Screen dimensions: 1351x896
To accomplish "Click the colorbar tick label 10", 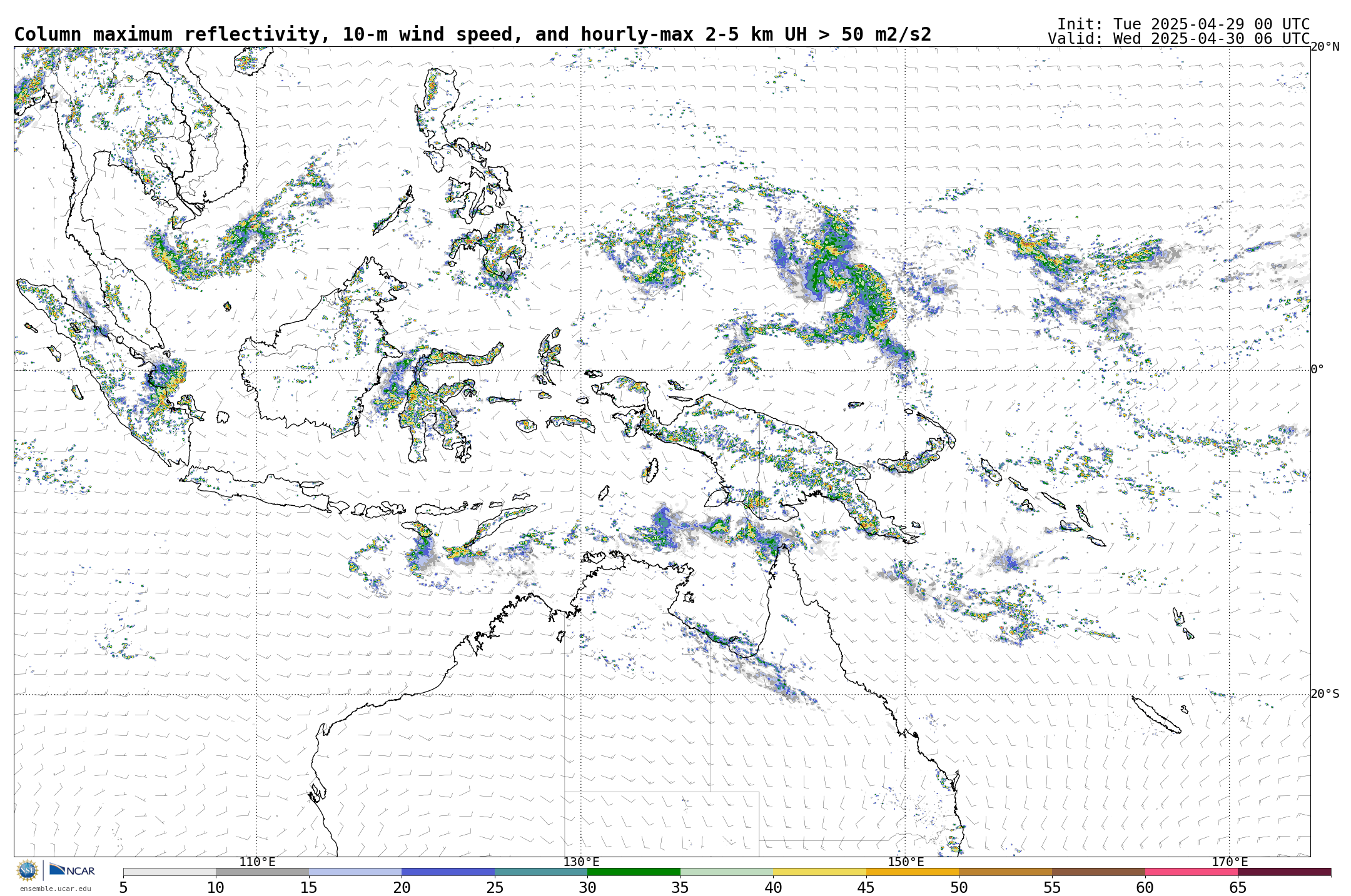I will [x=216, y=888].
